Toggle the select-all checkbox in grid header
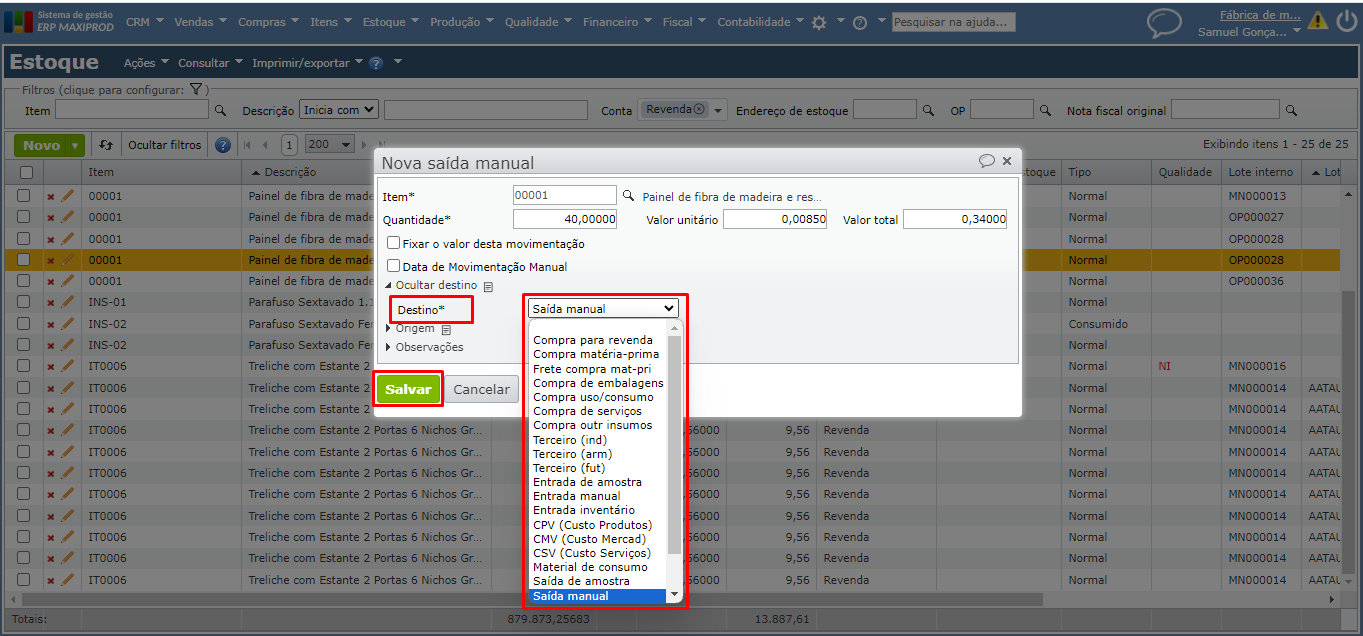 (24, 172)
